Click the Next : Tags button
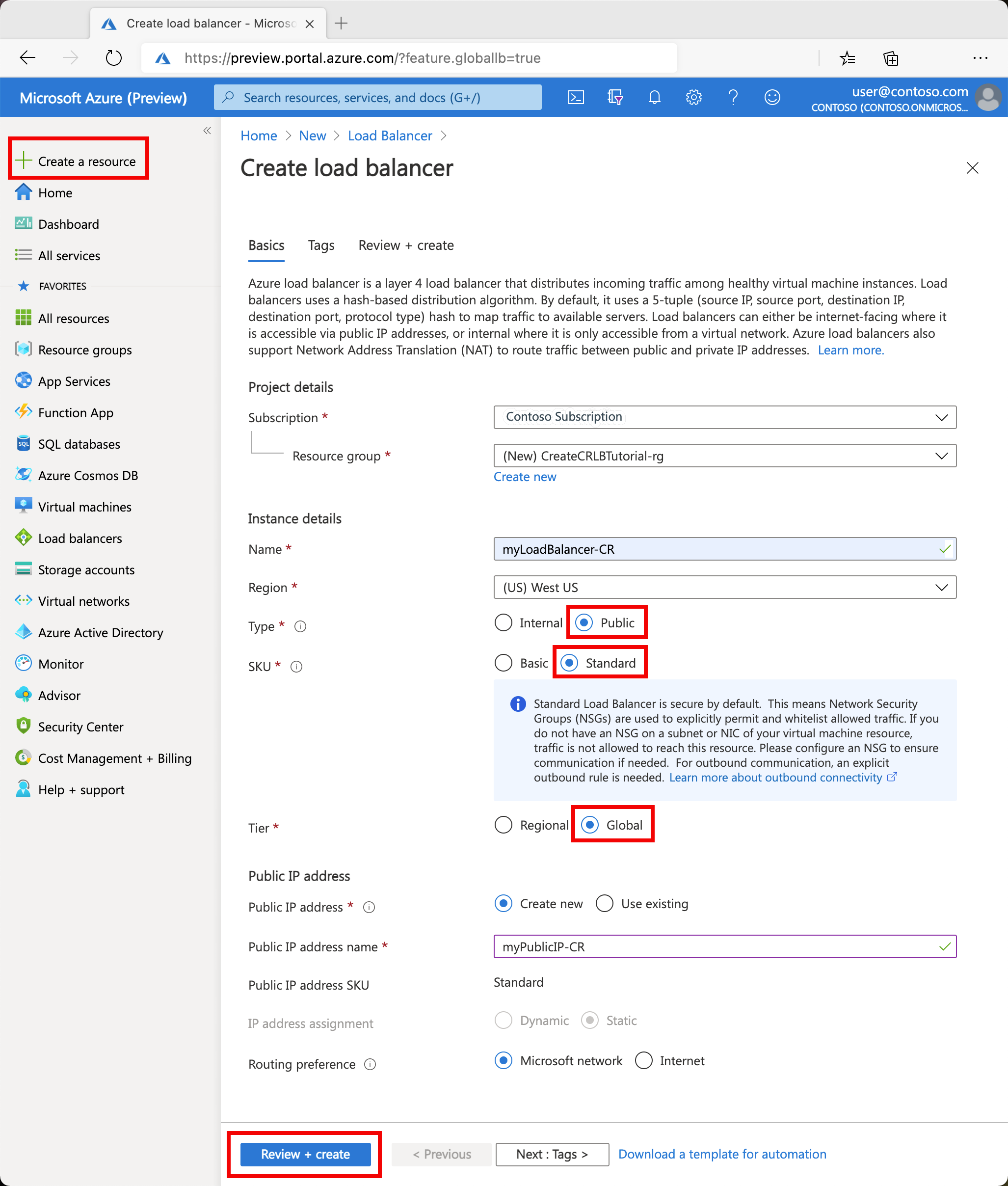 pyautogui.click(x=552, y=1154)
